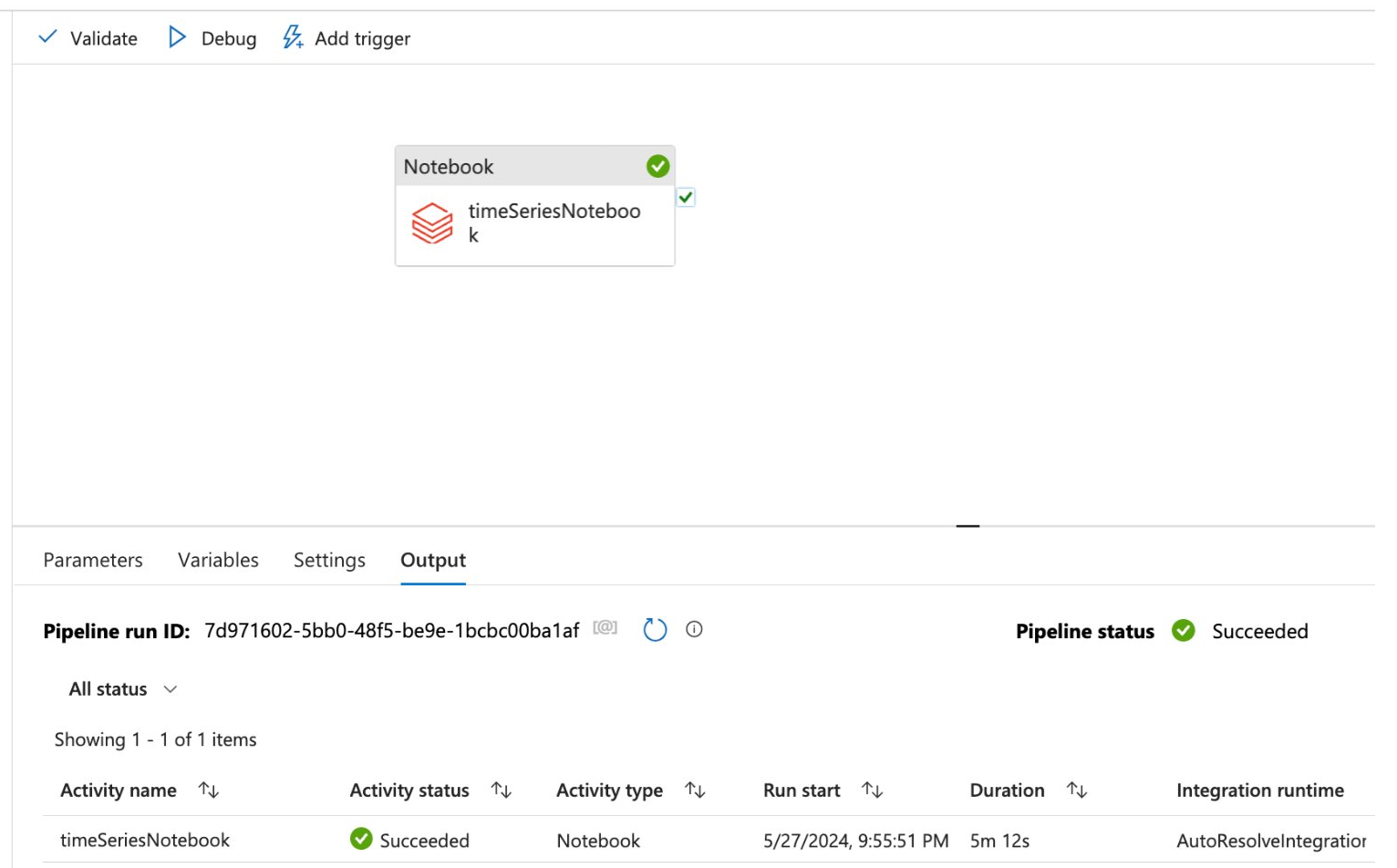Click the info icon beside refresh
The width and height of the screenshot is (1397, 868).
694,629
